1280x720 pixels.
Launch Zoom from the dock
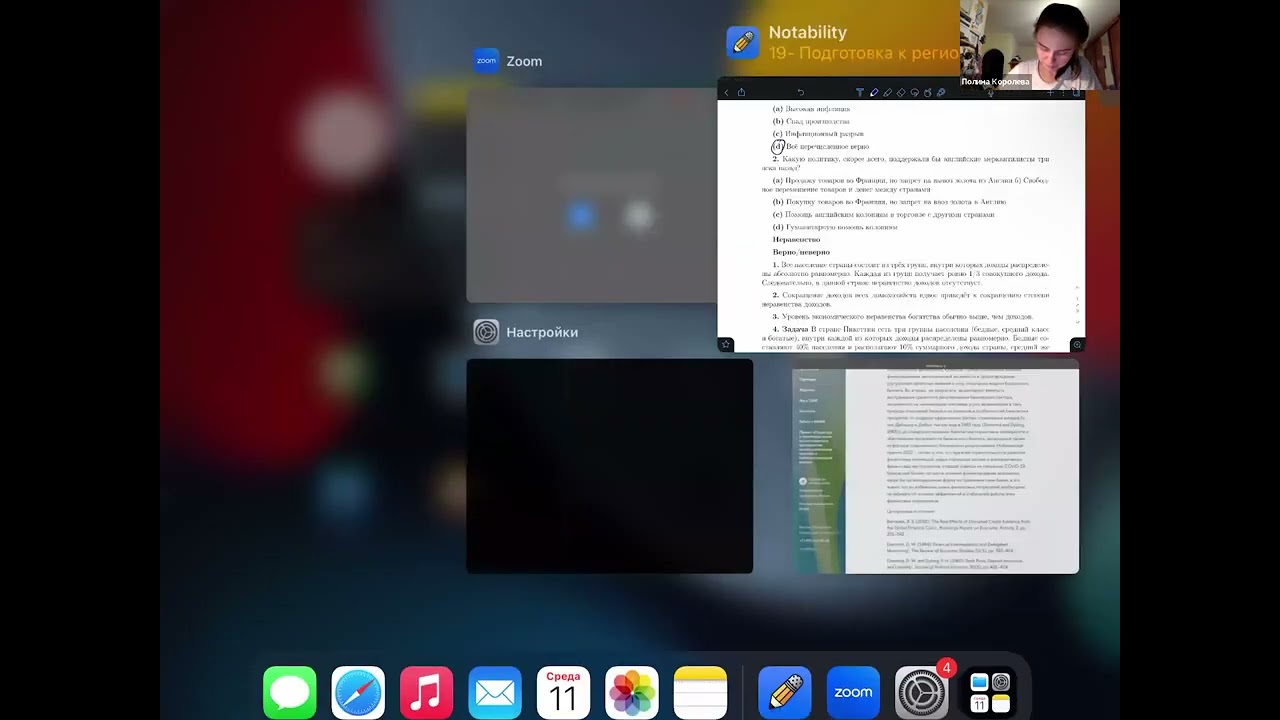point(853,692)
